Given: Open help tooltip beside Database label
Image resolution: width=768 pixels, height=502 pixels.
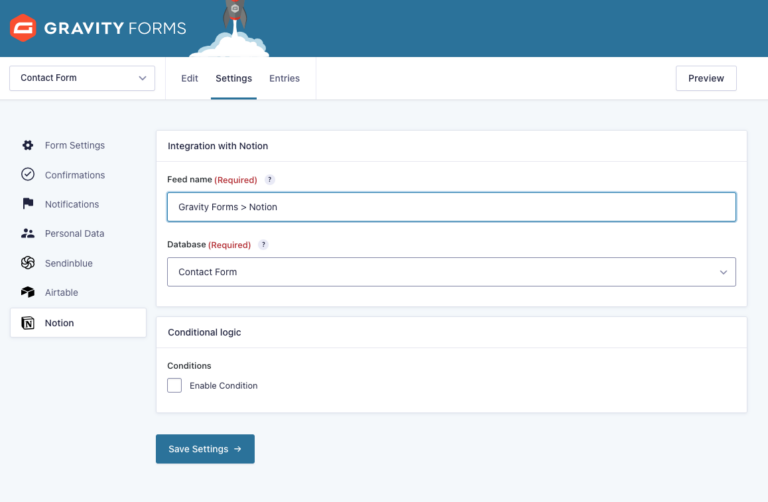Looking at the screenshot, I should 263,244.
